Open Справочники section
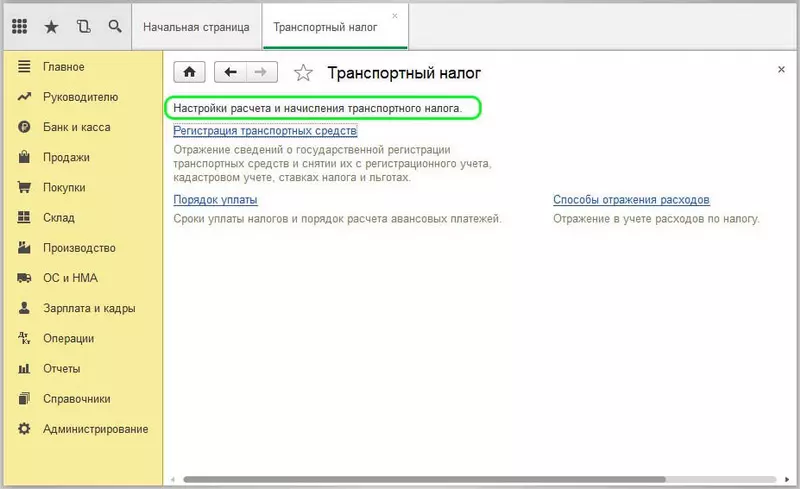 pyautogui.click(x=77, y=399)
